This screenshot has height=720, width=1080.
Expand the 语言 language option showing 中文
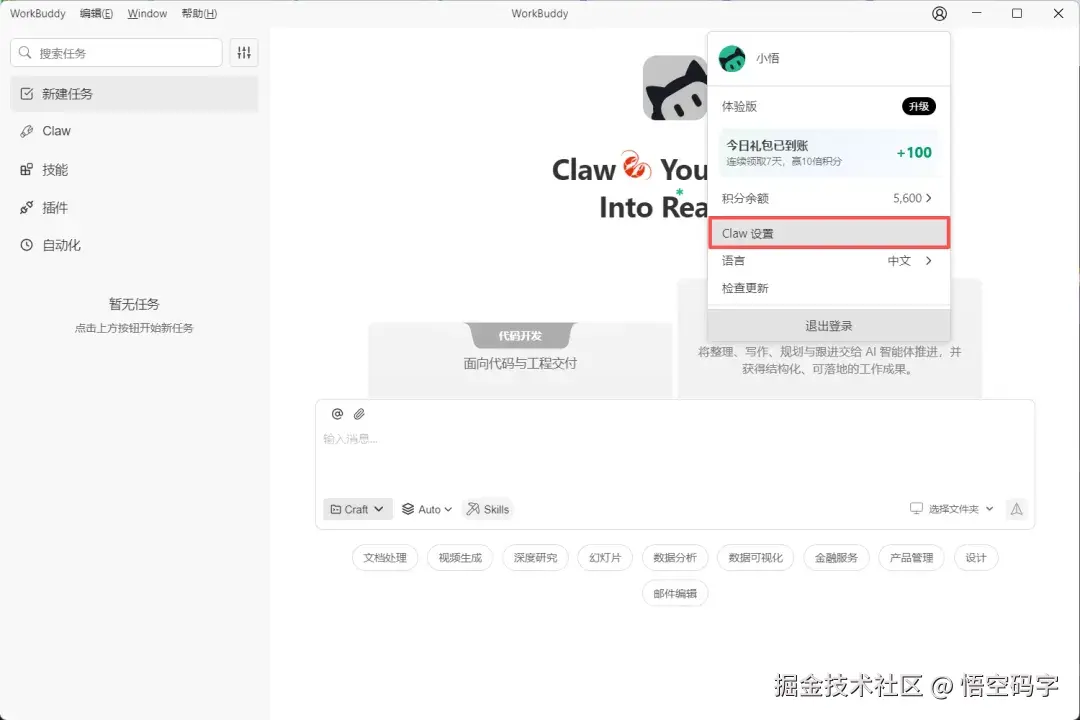point(828,260)
